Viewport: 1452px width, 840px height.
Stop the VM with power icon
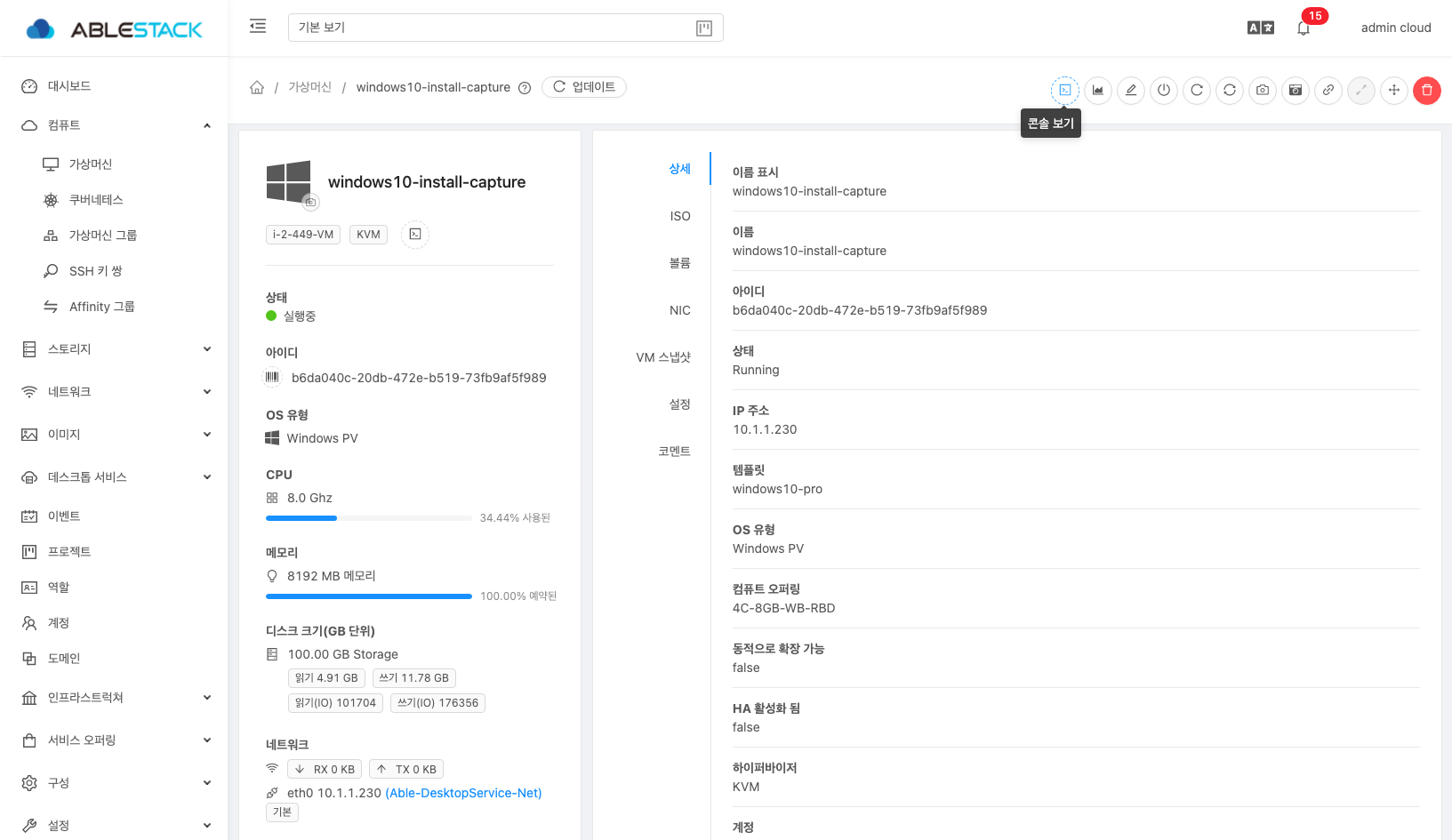point(1164,90)
